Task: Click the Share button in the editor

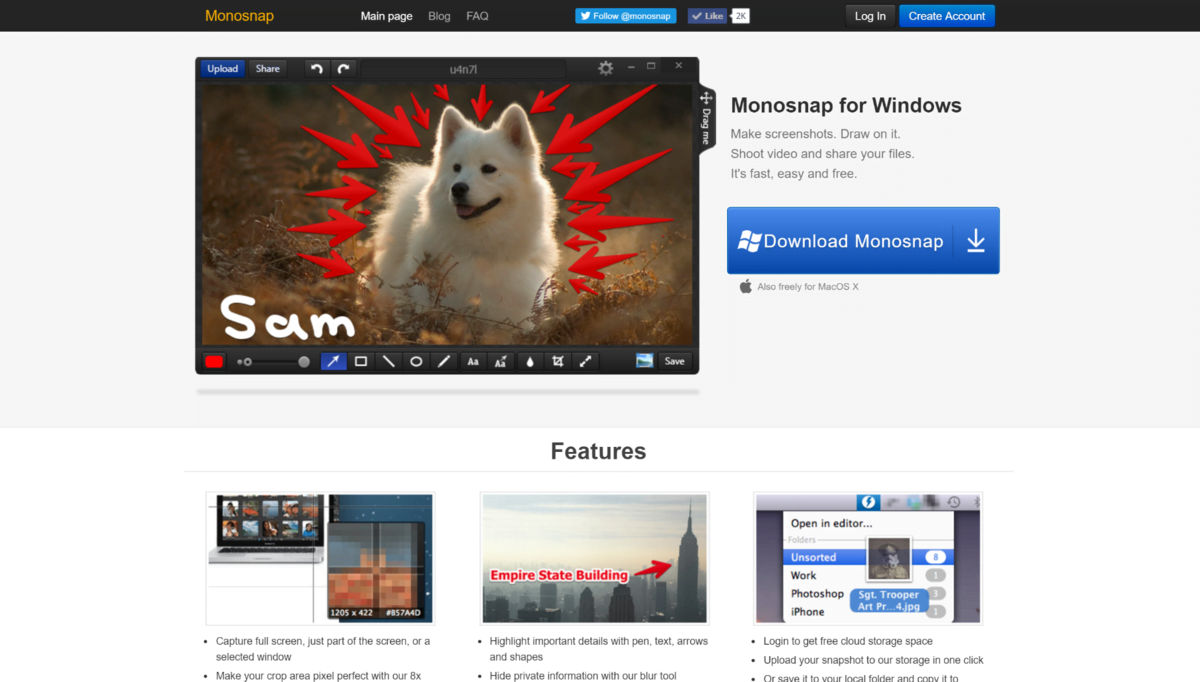Action: tap(268, 69)
